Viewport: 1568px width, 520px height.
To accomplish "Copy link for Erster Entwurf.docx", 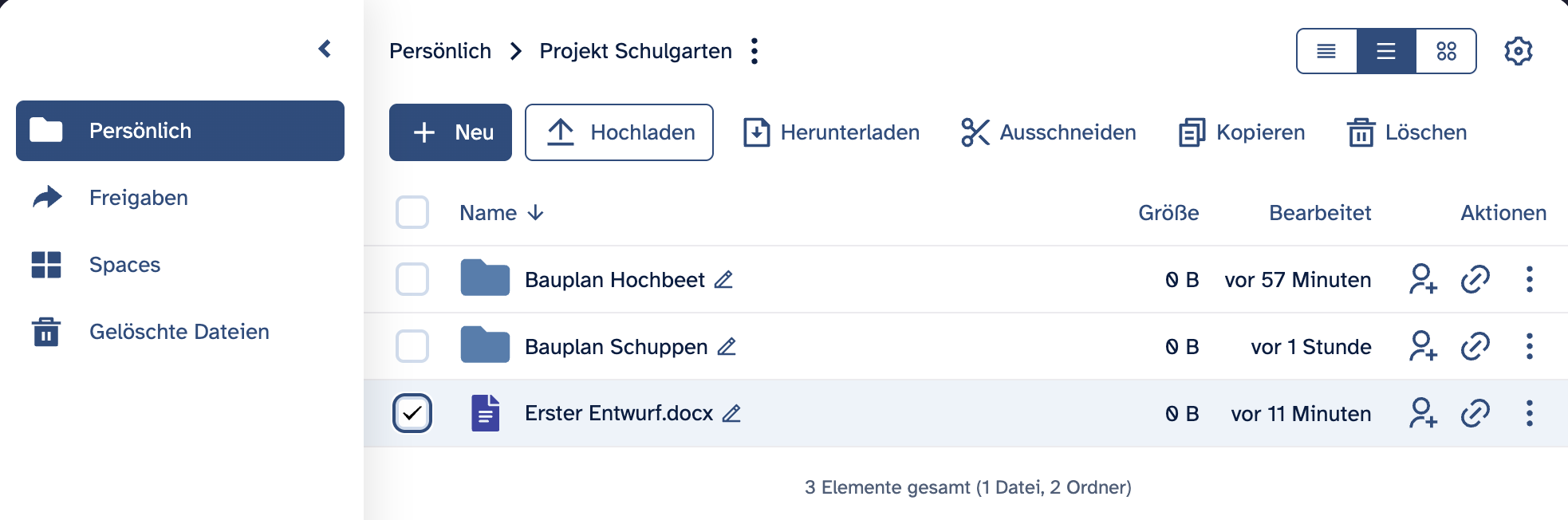I will pyautogui.click(x=1475, y=413).
